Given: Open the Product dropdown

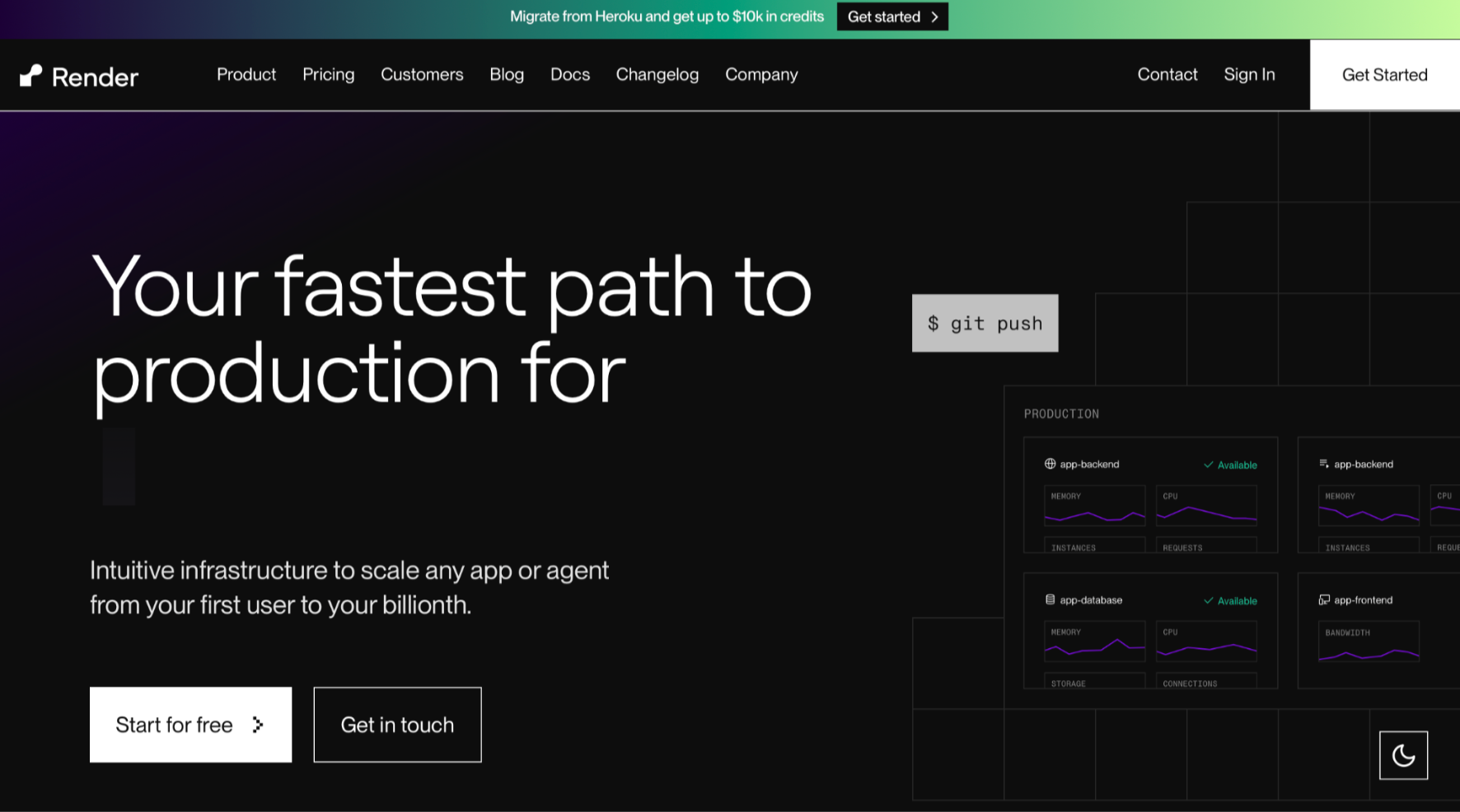Looking at the screenshot, I should coord(246,74).
